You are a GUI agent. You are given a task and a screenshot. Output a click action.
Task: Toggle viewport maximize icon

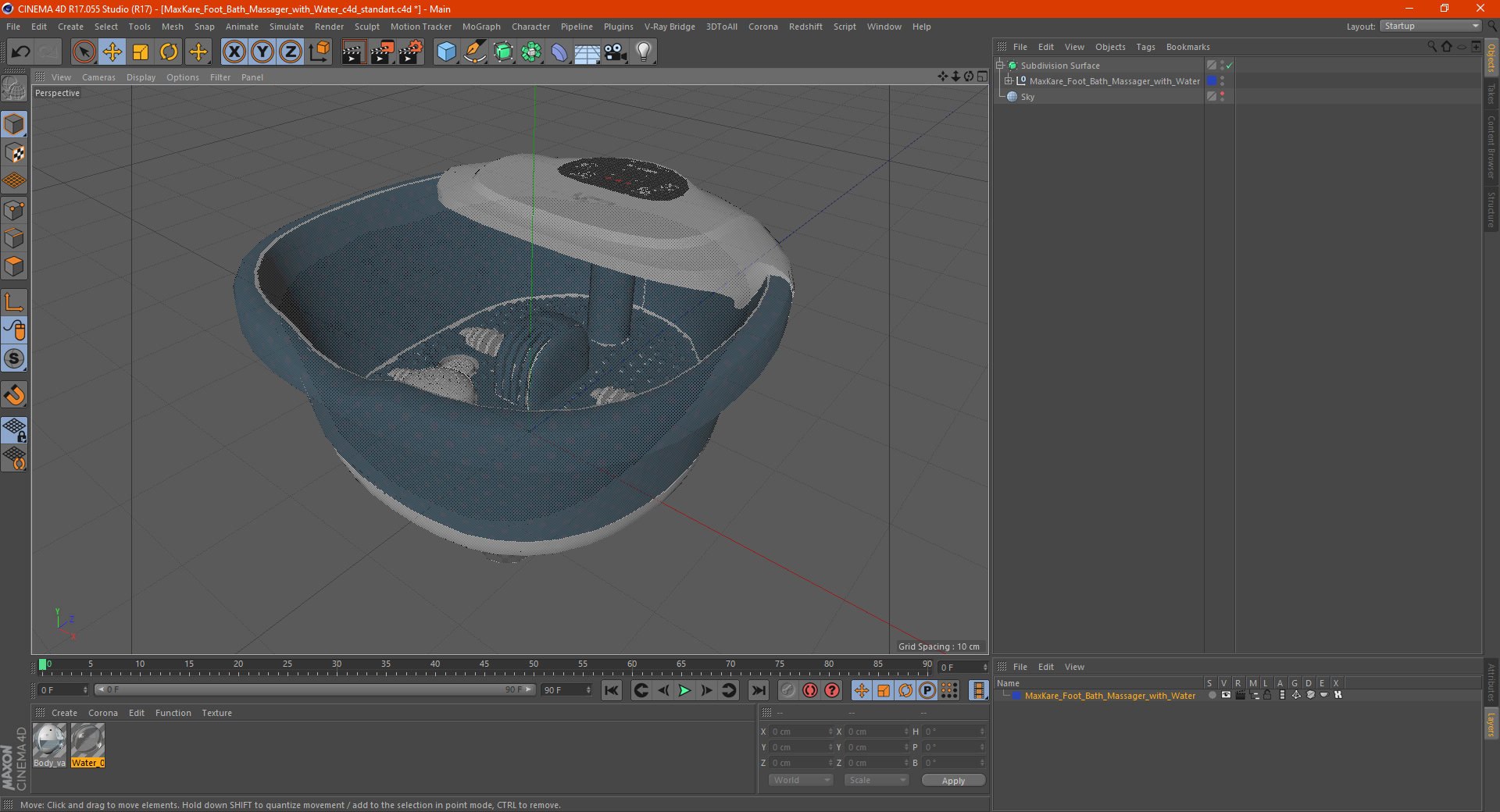[982, 77]
